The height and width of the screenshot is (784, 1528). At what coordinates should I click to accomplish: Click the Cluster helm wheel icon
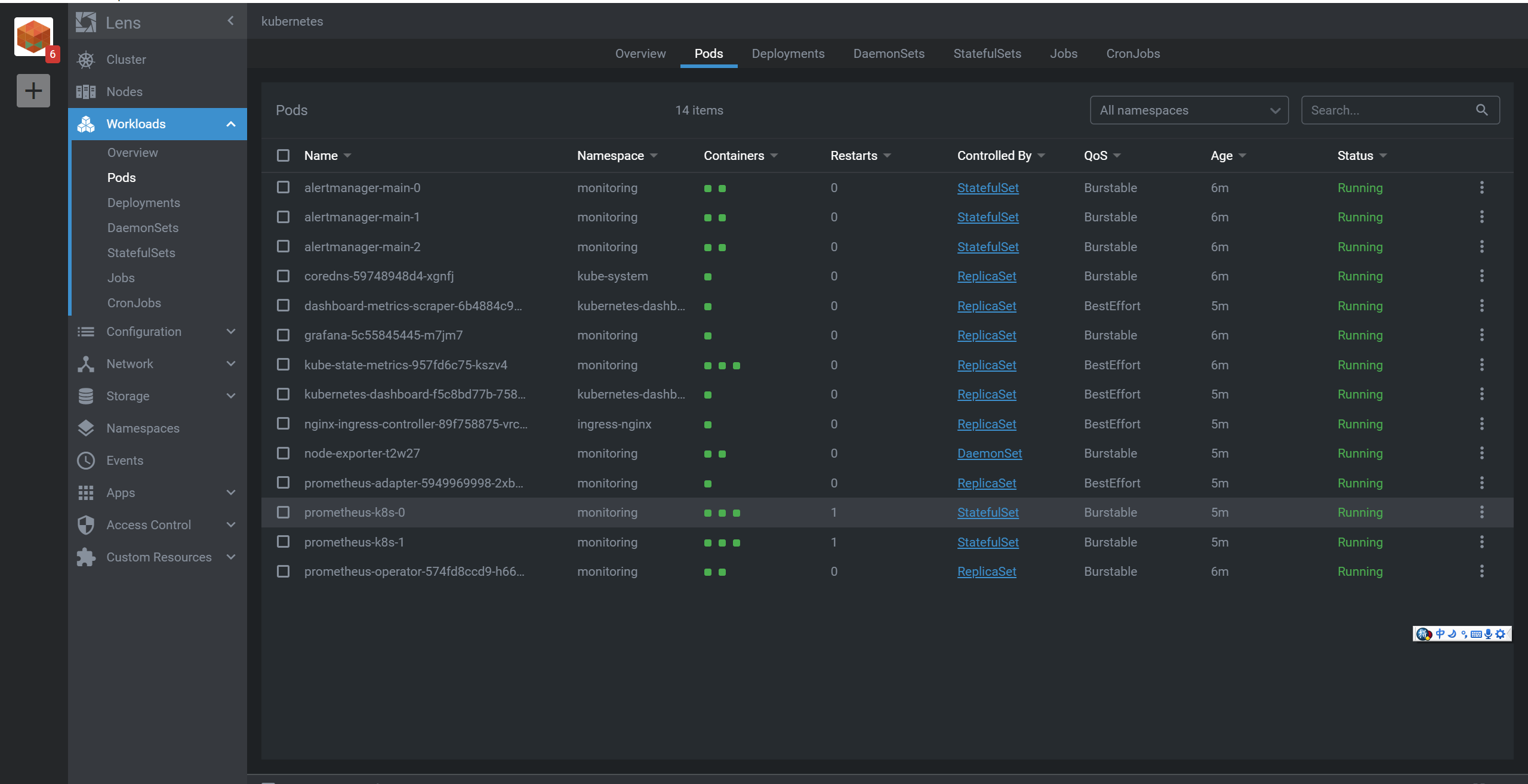86,60
